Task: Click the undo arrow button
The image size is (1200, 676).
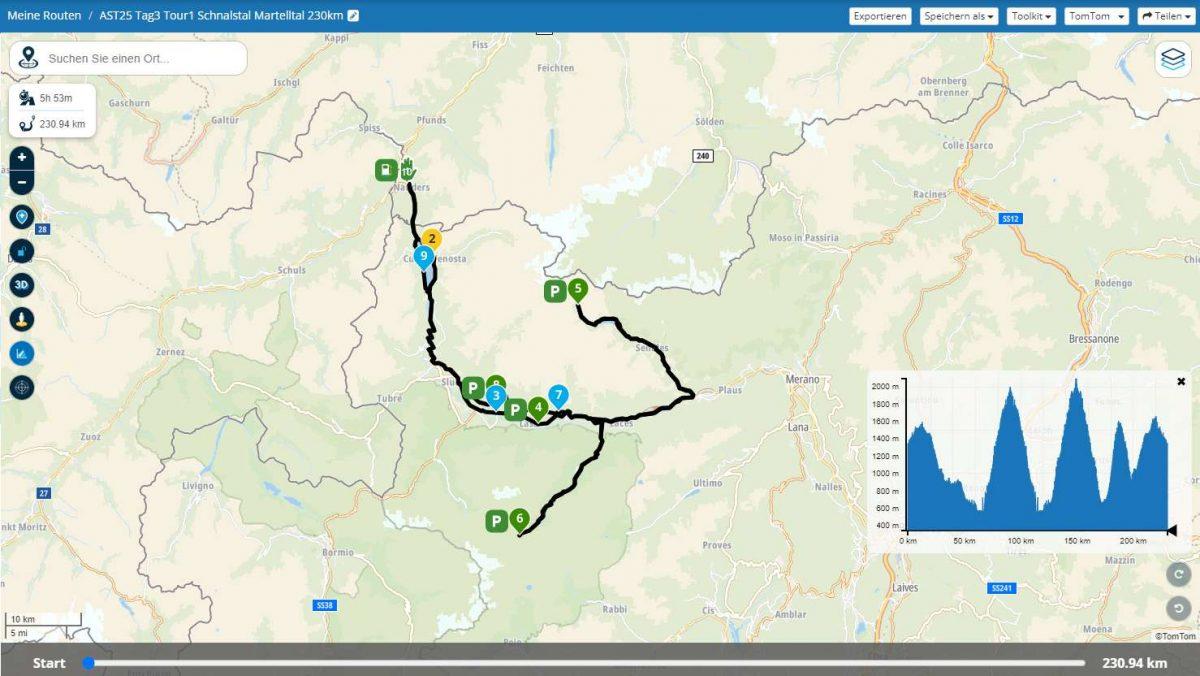Action: 1179,608
